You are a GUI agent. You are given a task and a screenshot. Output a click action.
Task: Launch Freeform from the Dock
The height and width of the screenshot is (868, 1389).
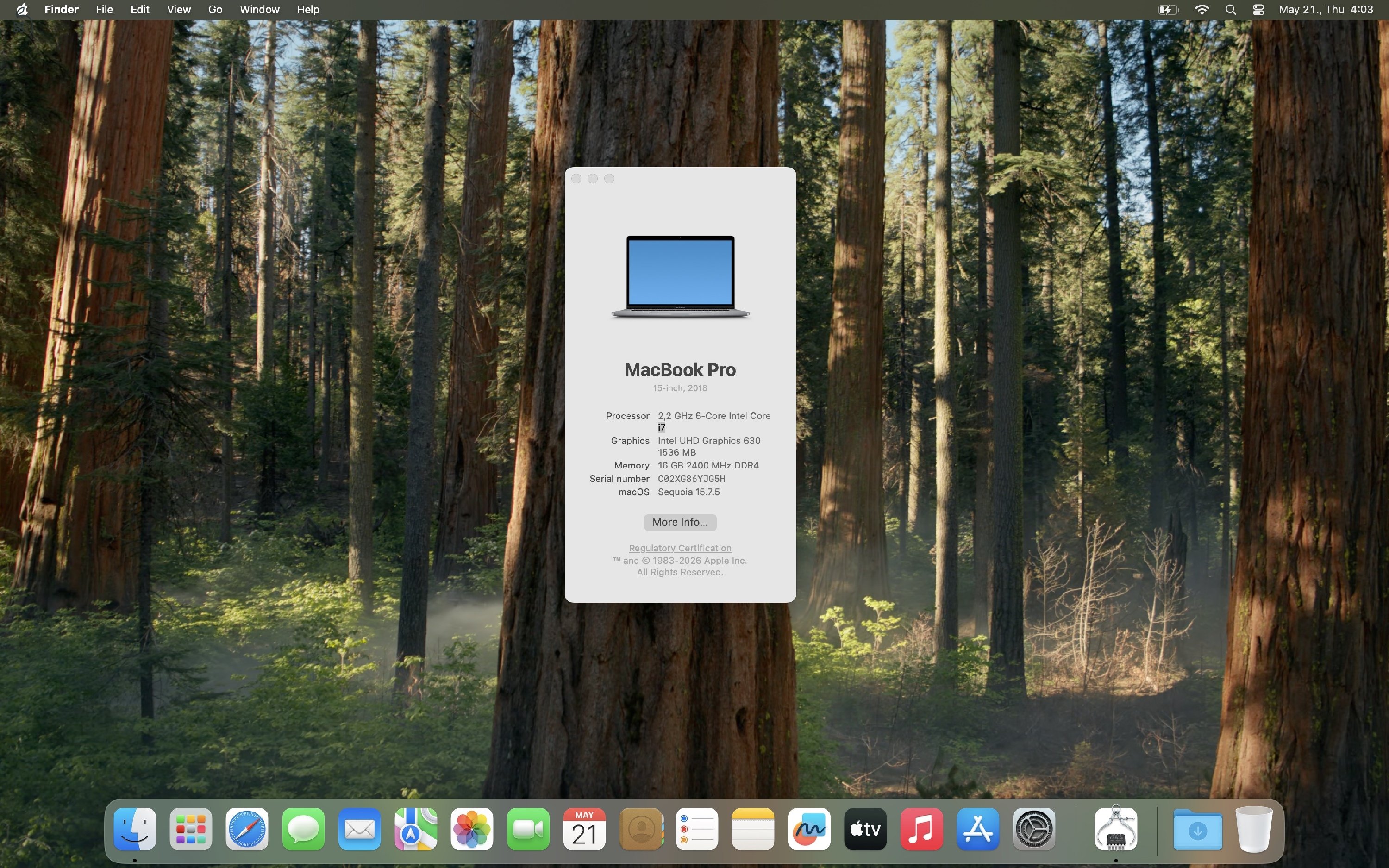click(810, 829)
